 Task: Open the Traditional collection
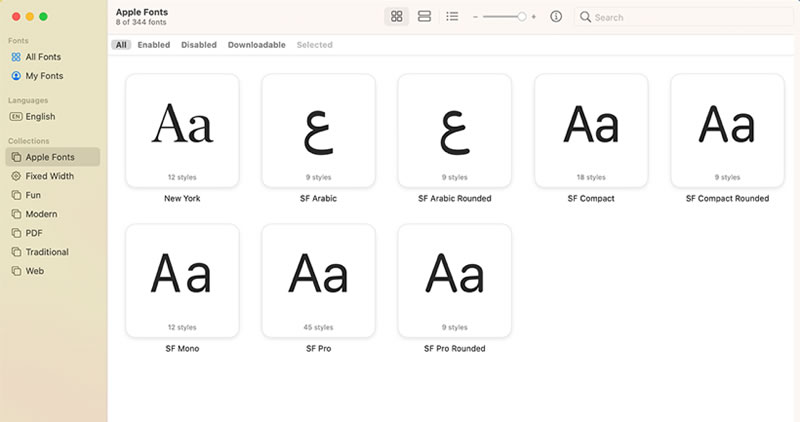pos(53,252)
